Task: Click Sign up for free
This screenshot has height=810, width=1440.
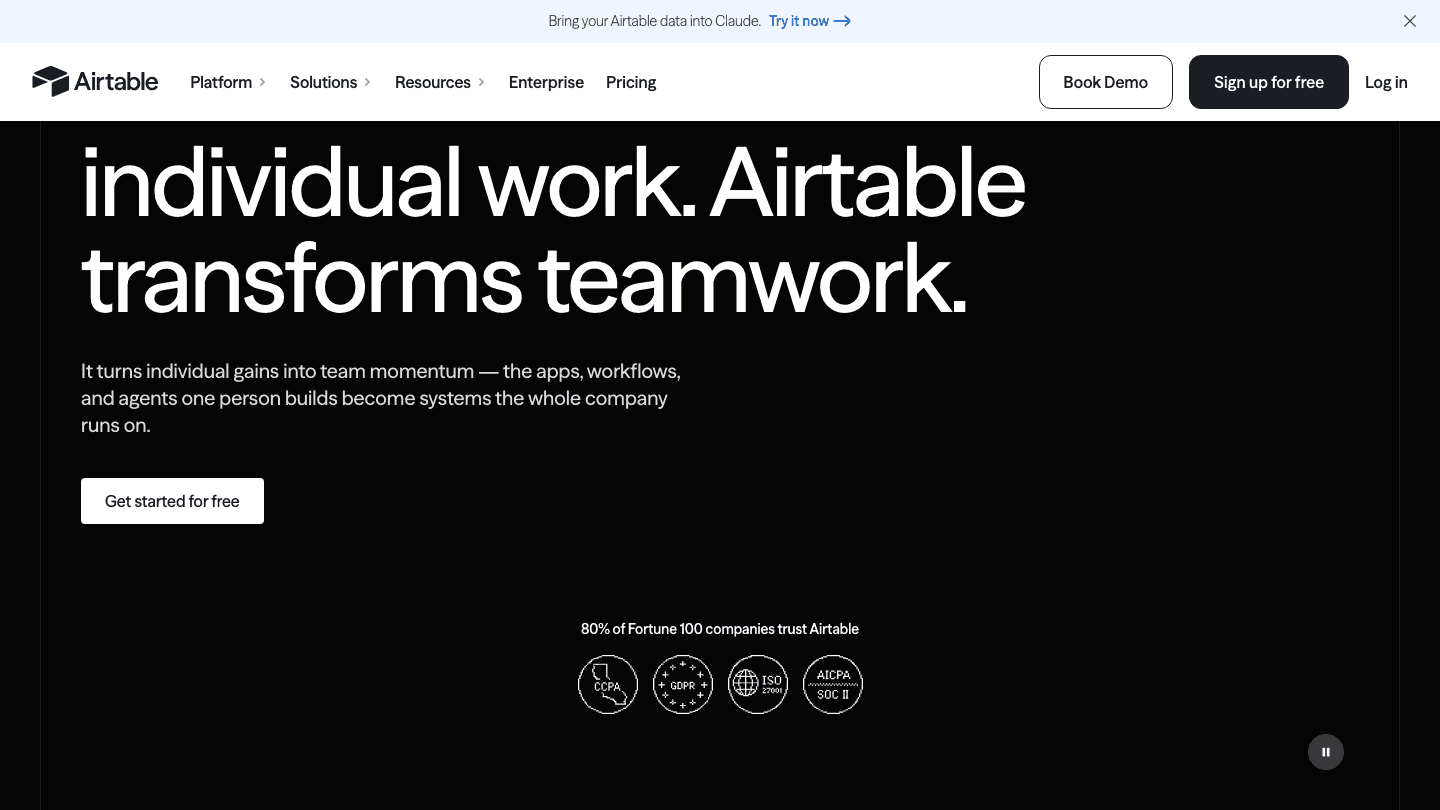Action: tap(1269, 82)
